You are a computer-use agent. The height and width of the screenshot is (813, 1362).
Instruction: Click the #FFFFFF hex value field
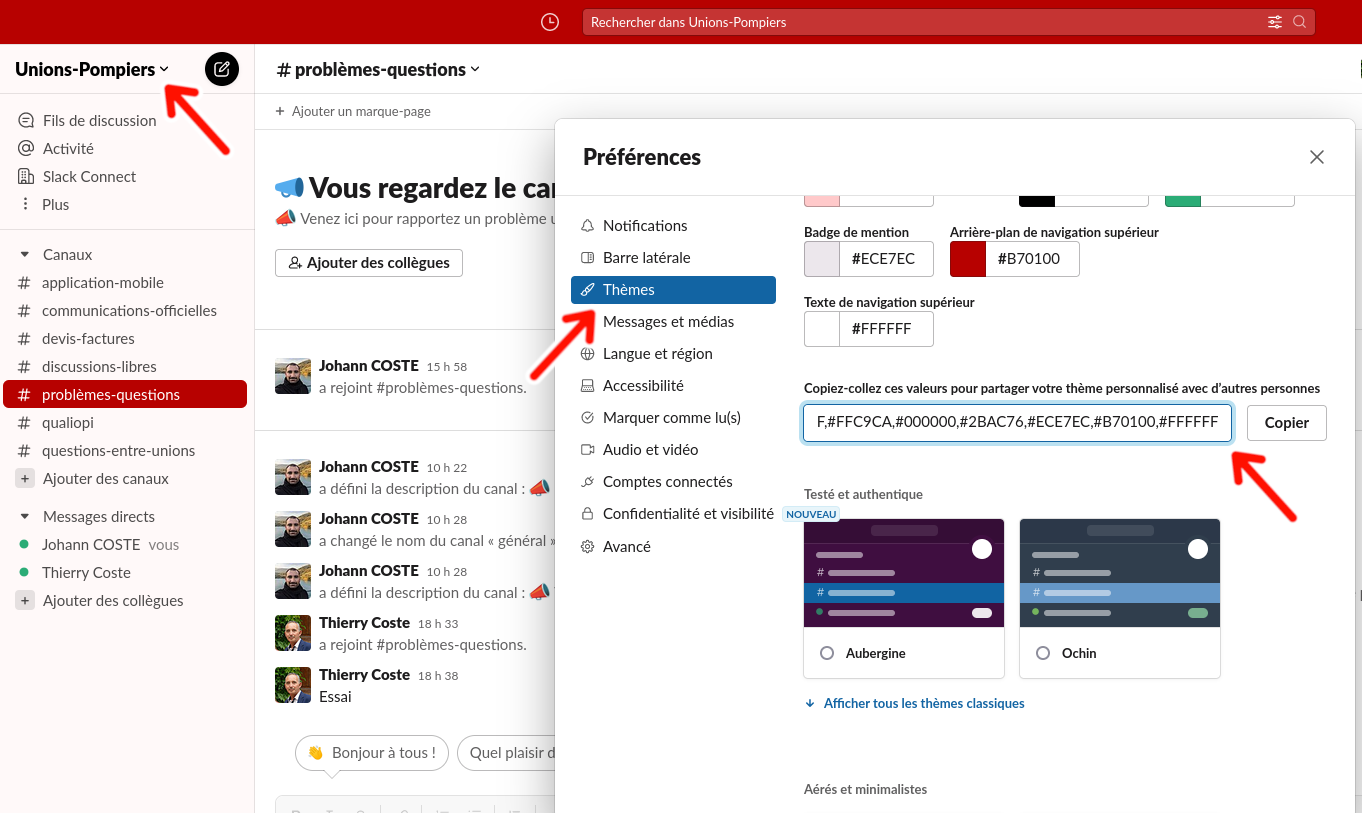[886, 329]
